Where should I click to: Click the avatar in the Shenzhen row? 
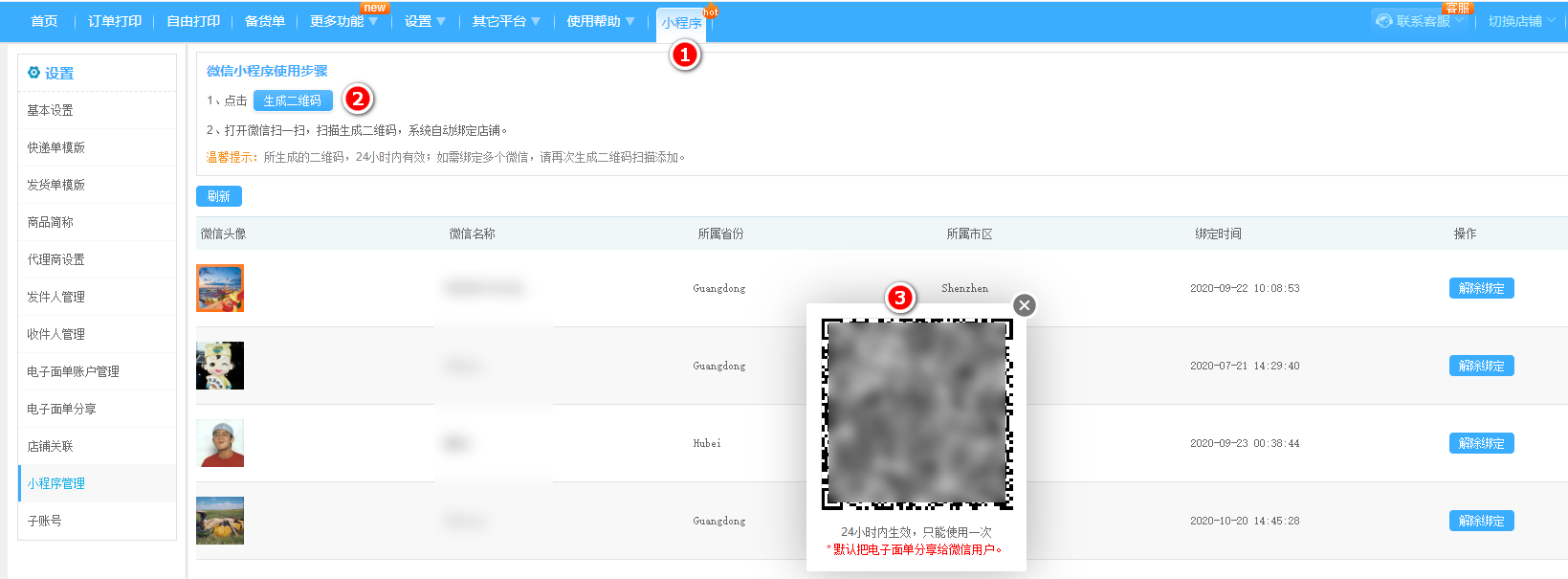click(x=220, y=288)
